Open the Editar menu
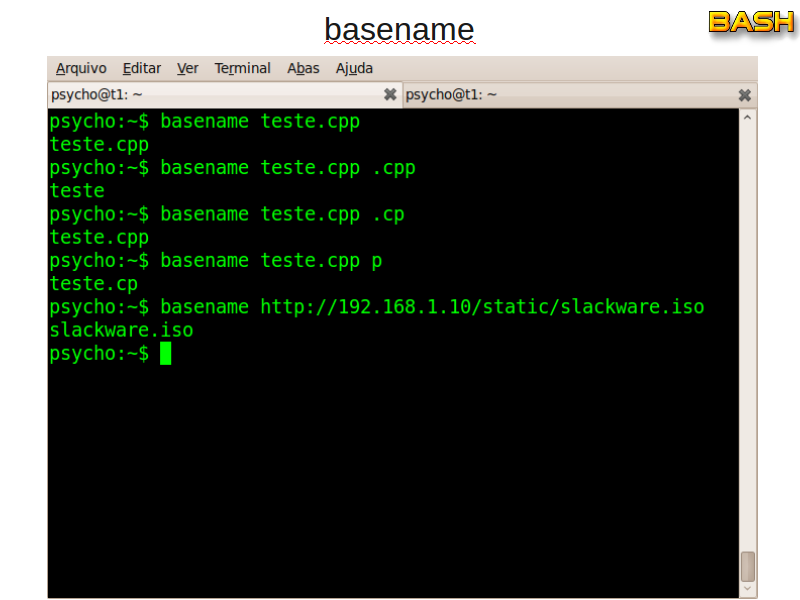Screen dimensions: 800x600 click(142, 68)
